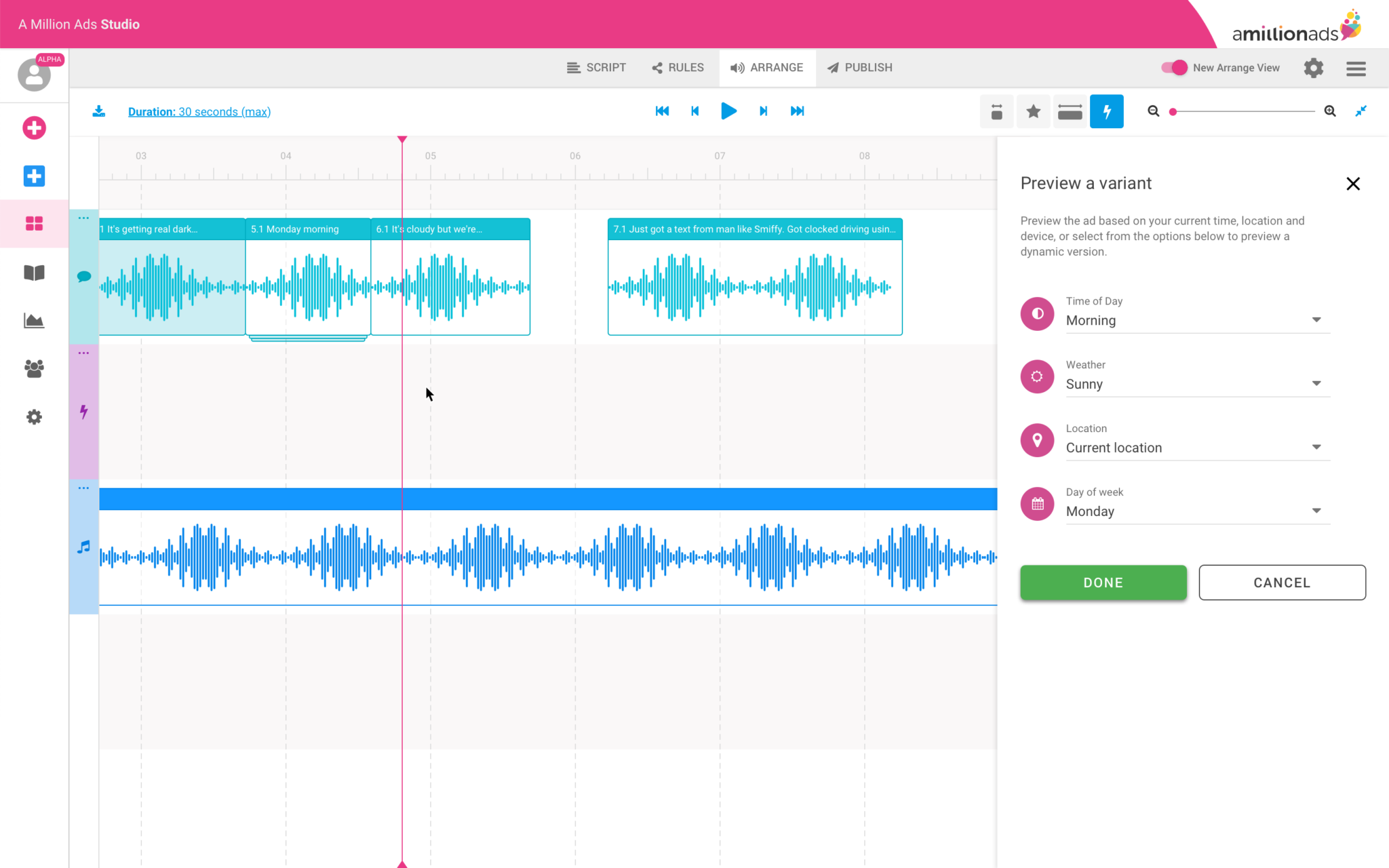This screenshot has width=1389, height=868.
Task: Toggle the New Arrange View switch
Action: [1174, 68]
